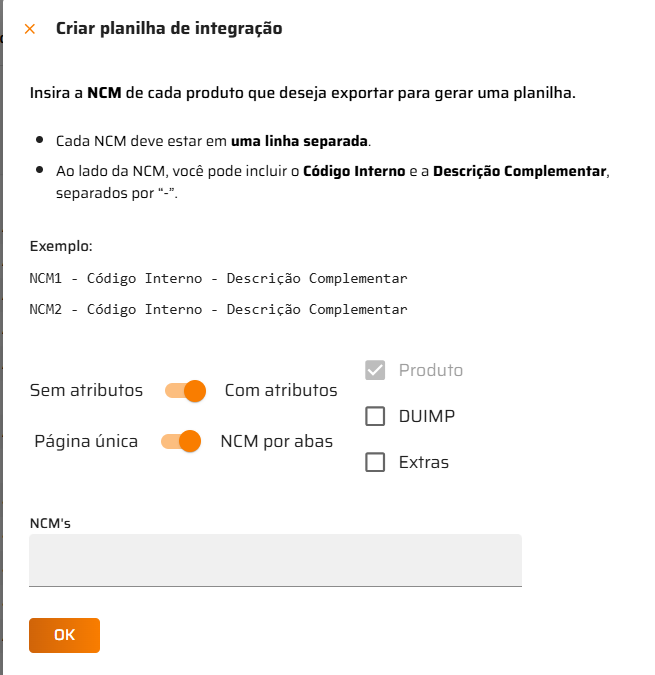Toggle the Sem atributos / Com atributos switch
The width and height of the screenshot is (655, 675).
[186, 390]
